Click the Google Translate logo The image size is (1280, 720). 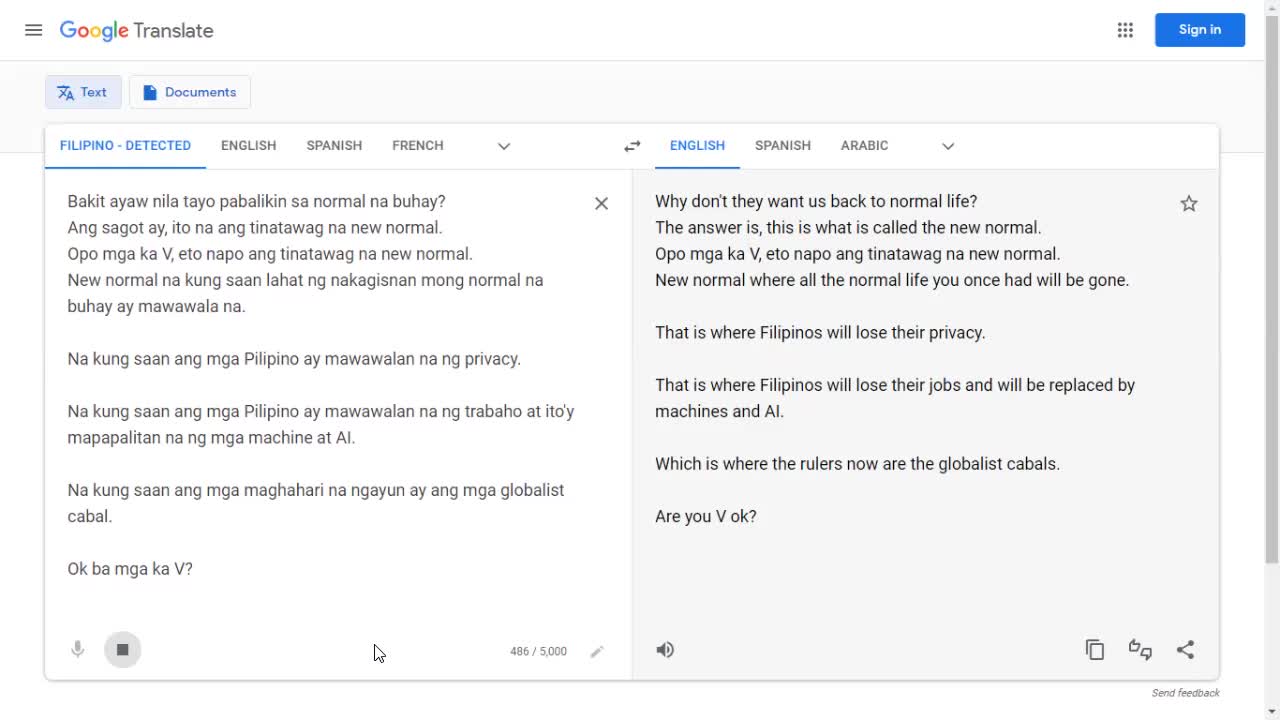click(x=136, y=30)
